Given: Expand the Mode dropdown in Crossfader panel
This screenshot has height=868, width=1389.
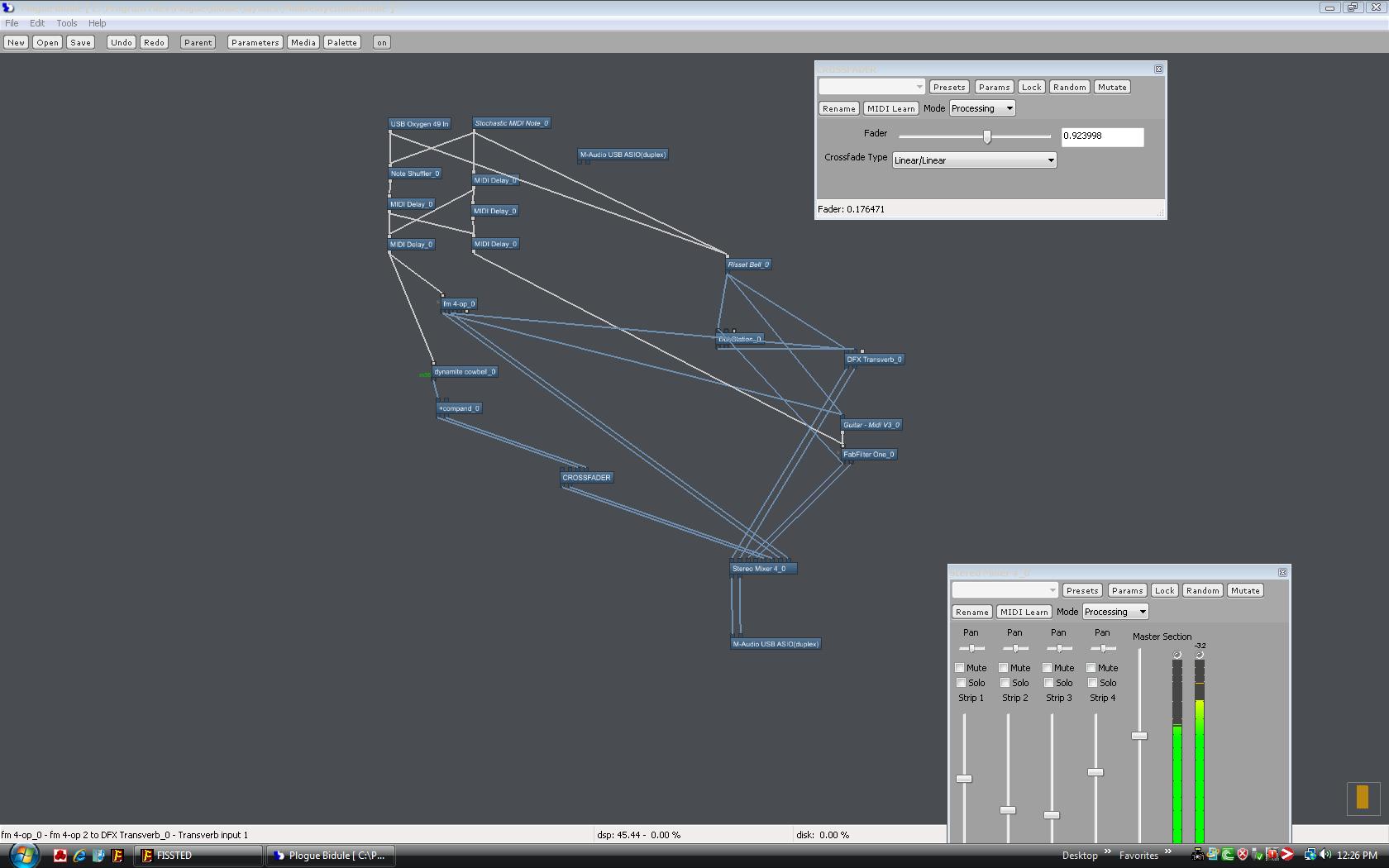Looking at the screenshot, I should (x=981, y=108).
